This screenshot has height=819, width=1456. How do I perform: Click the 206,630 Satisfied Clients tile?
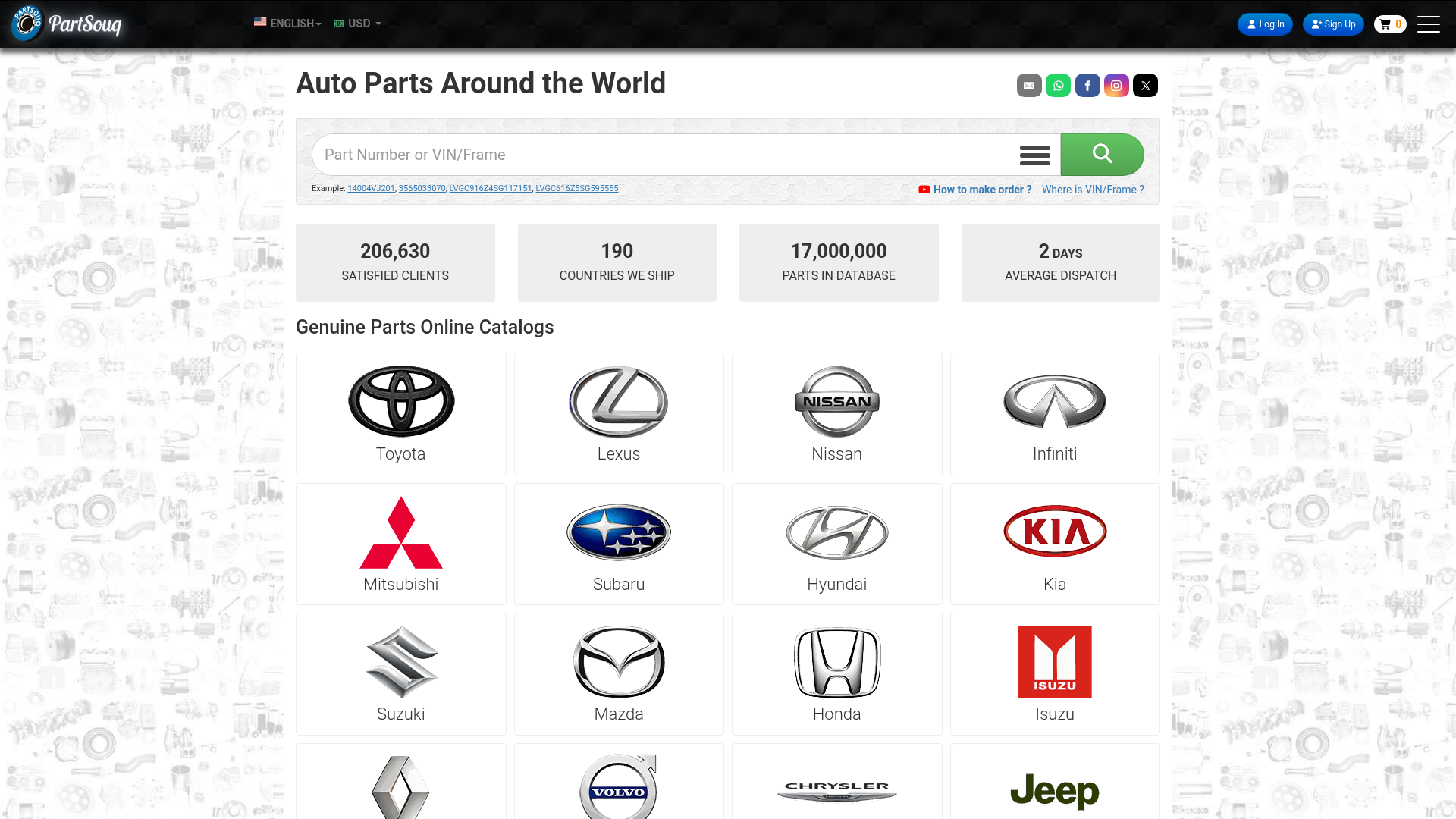click(x=395, y=262)
